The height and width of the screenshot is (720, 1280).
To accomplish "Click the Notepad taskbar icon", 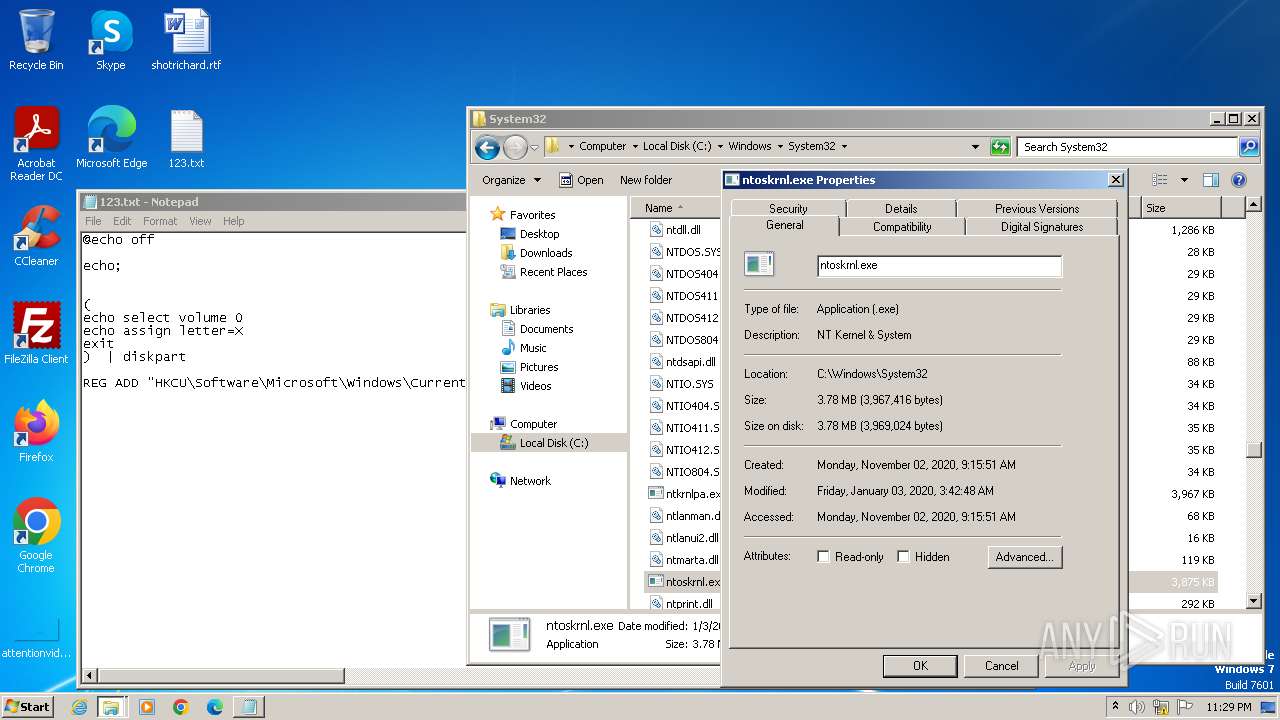I will pos(248,707).
